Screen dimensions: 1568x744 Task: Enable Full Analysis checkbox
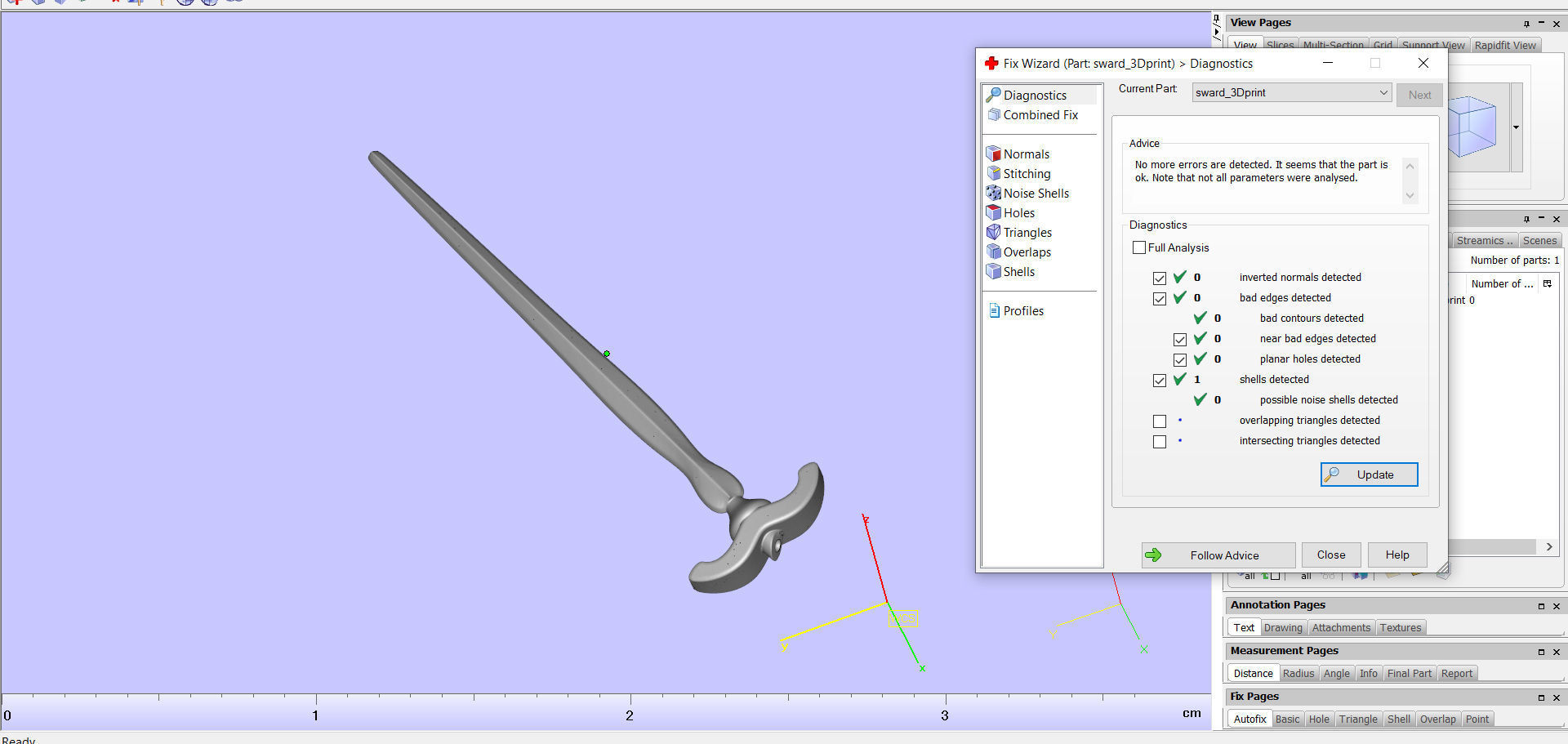coord(1139,247)
